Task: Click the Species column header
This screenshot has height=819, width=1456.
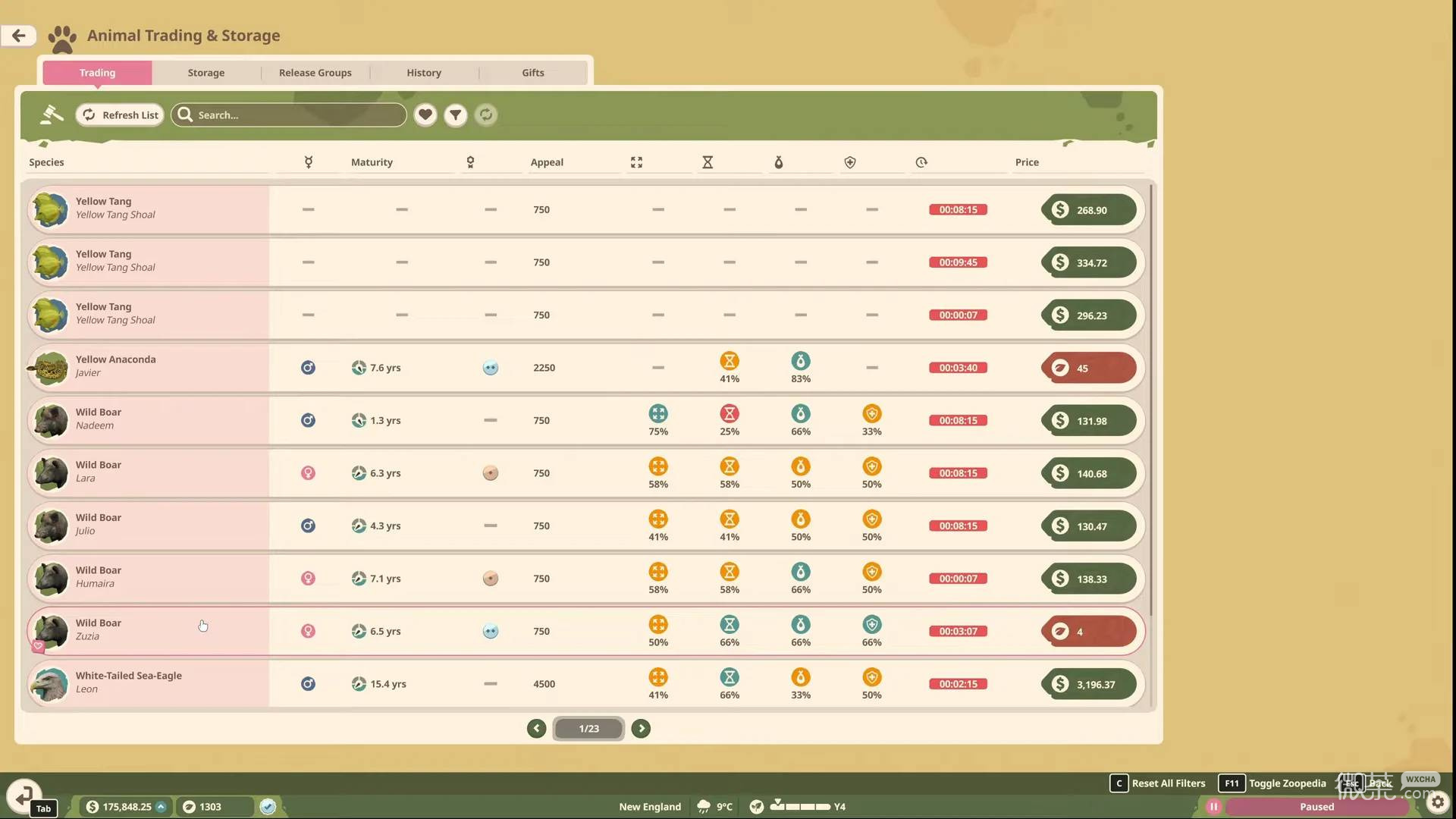Action: tap(46, 162)
